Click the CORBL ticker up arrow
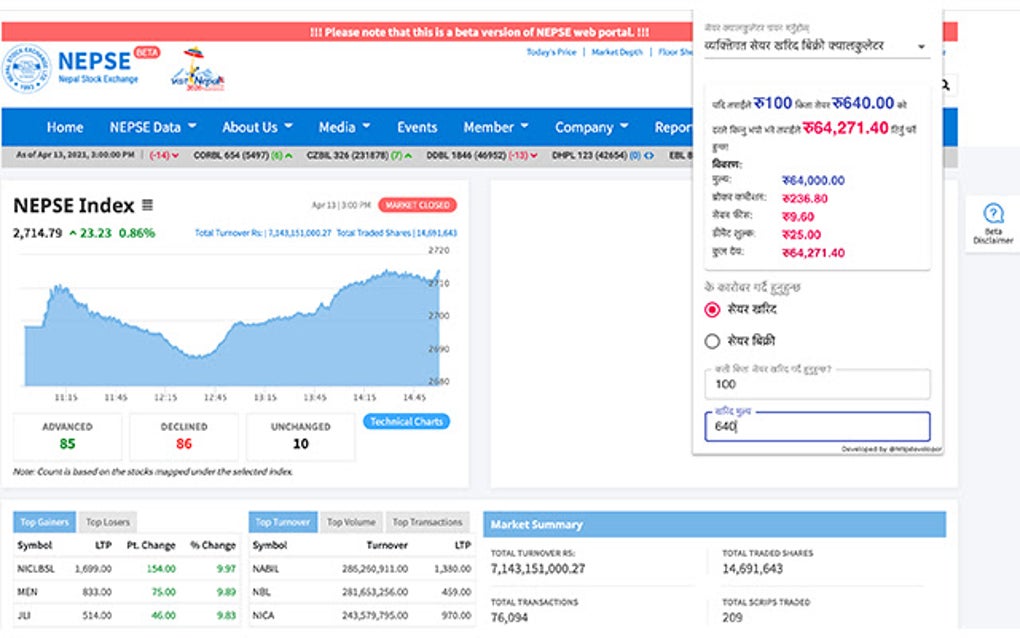The width and height of the screenshot is (1020, 638). [289, 155]
